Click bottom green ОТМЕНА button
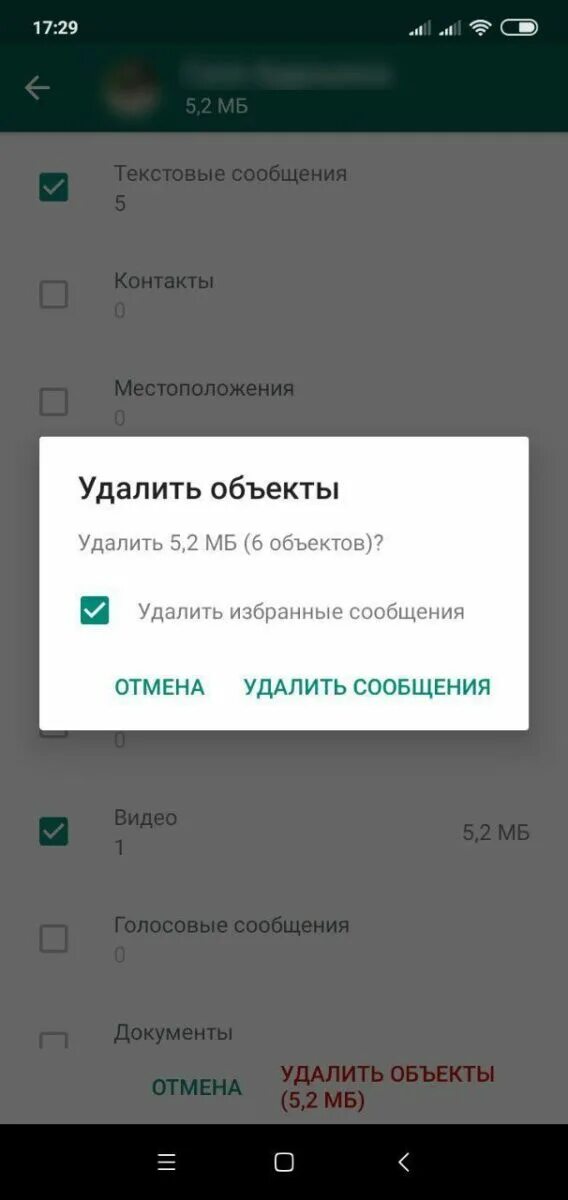 click(x=196, y=1088)
